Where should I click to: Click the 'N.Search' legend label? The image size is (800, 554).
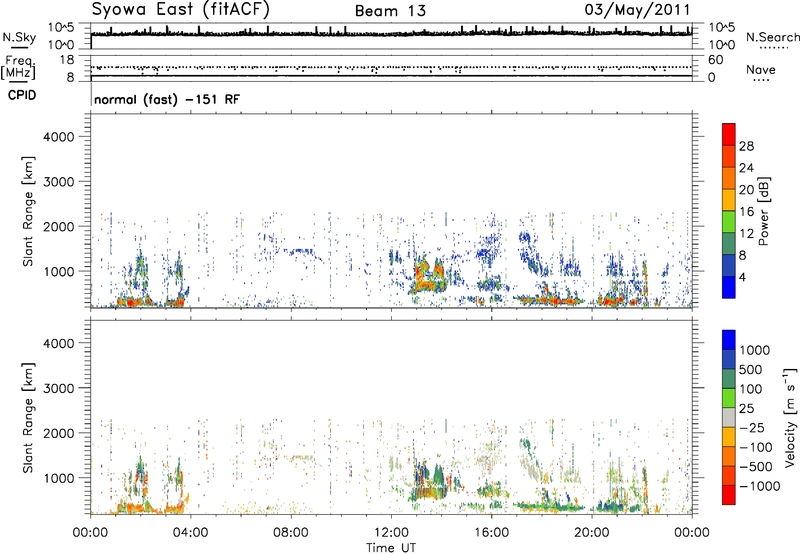coord(772,37)
